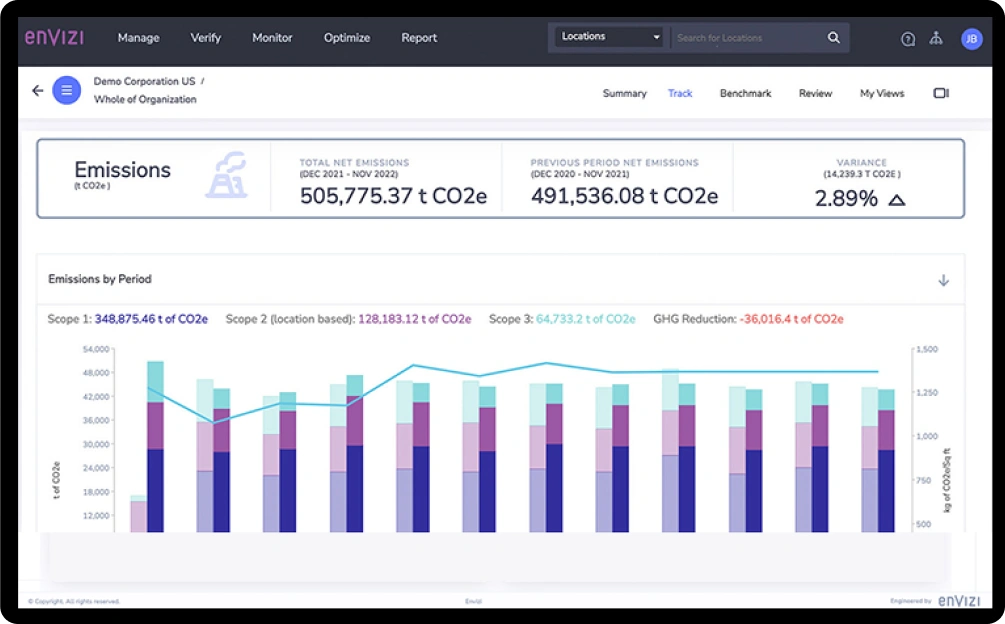The image size is (1005, 624).
Task: Collapse Emissions by Period with down arrow
Action: tap(943, 280)
